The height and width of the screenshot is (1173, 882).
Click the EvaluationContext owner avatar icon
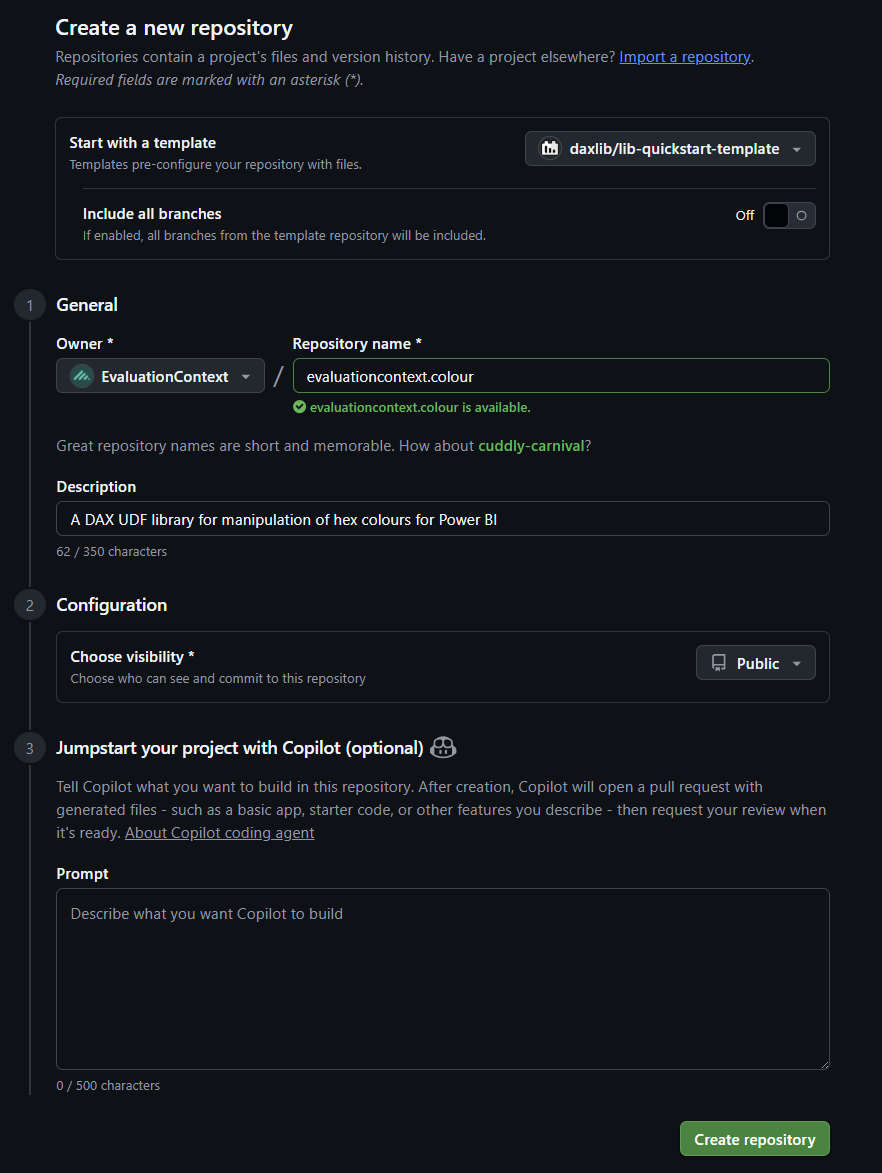[82, 377]
